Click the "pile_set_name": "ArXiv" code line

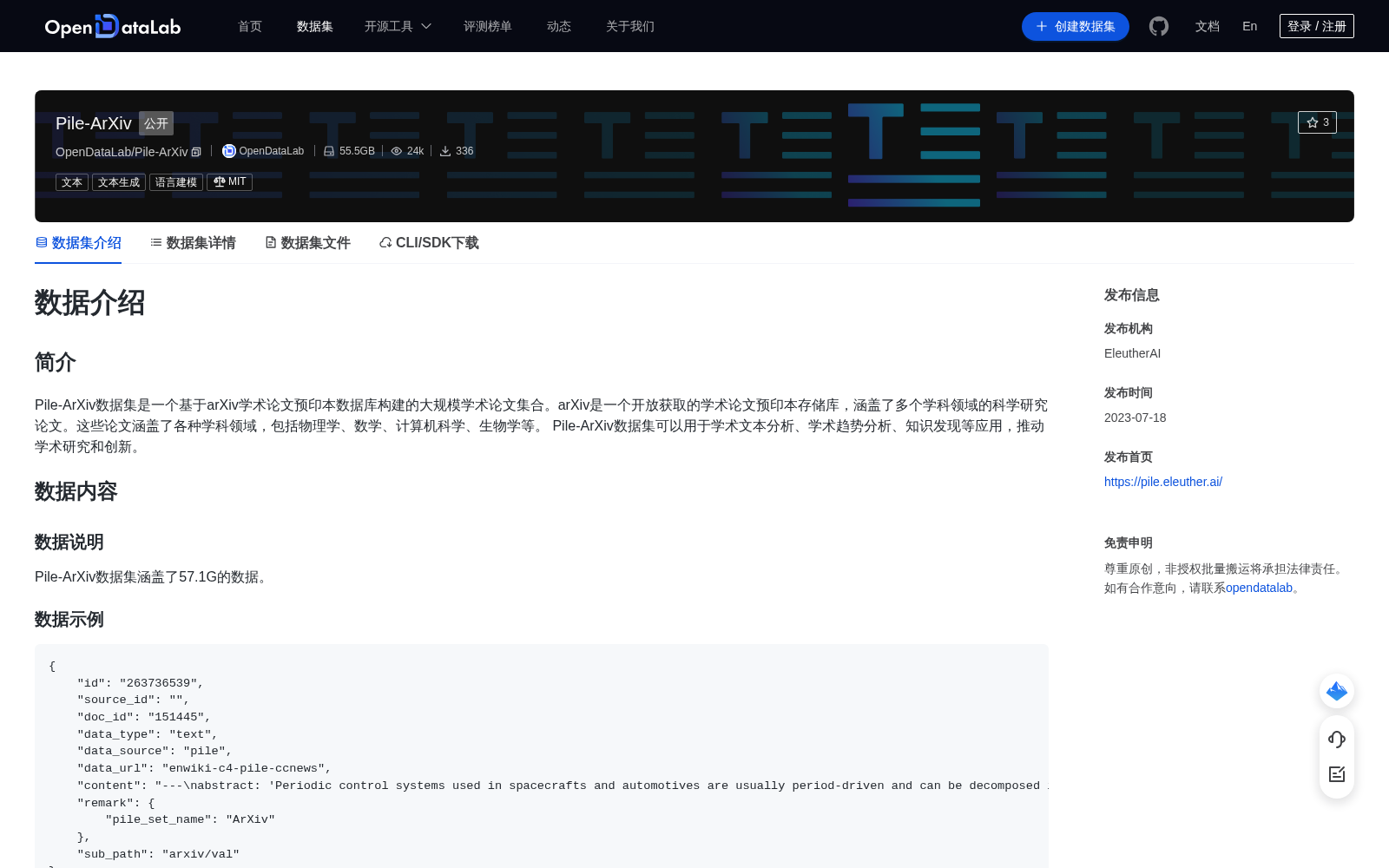190,819
